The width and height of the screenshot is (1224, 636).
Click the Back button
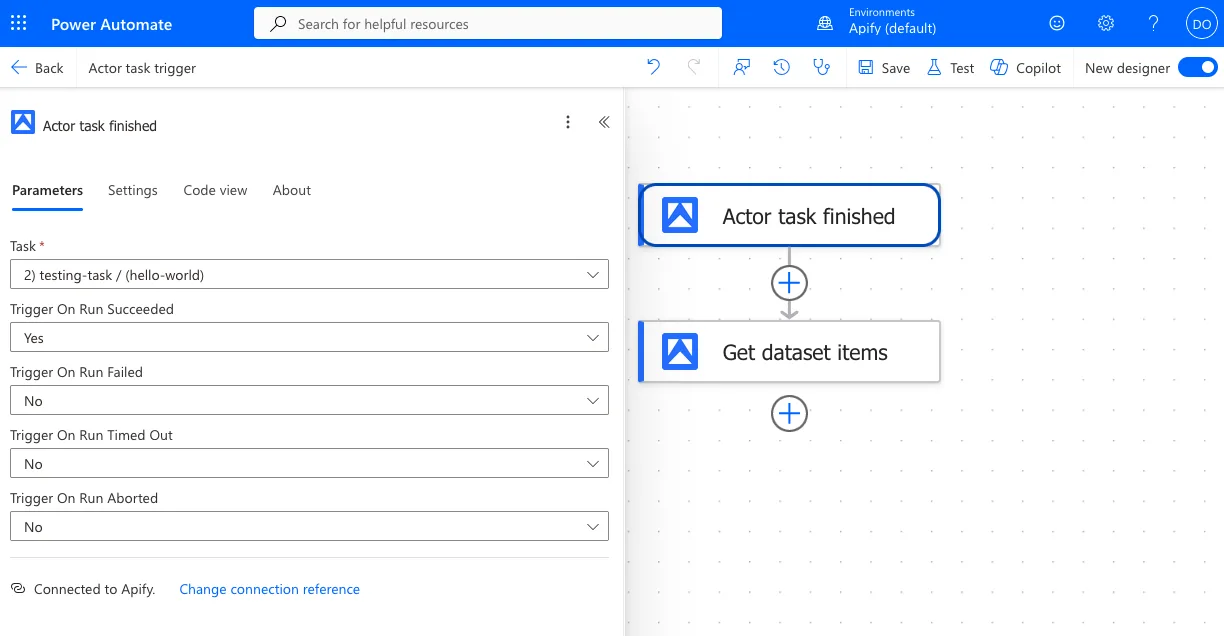coord(37,68)
